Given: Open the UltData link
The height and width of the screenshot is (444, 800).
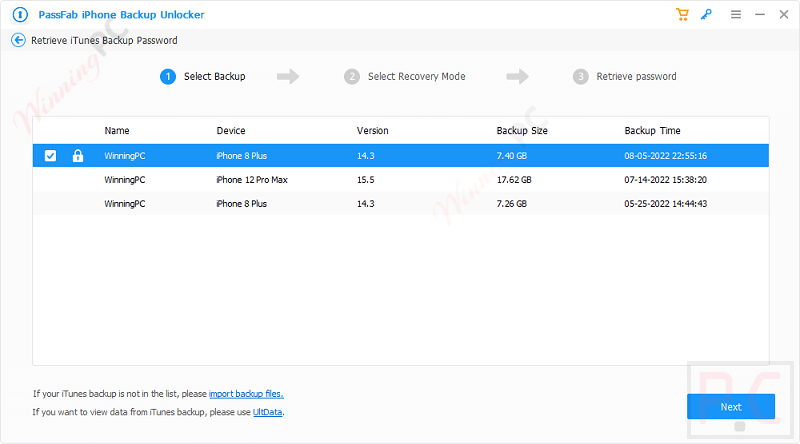Looking at the screenshot, I should pyautogui.click(x=267, y=412).
